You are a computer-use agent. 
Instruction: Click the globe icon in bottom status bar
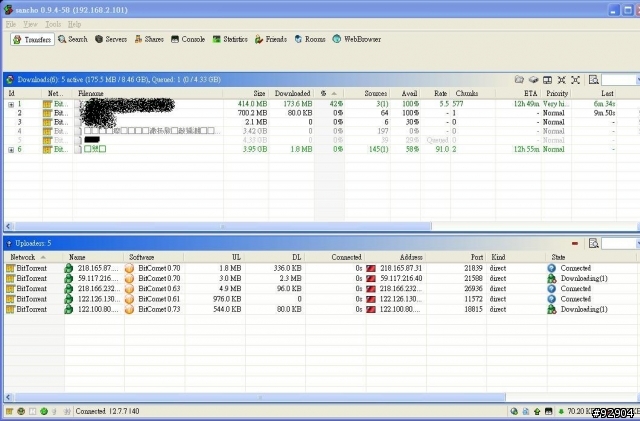tap(514, 411)
